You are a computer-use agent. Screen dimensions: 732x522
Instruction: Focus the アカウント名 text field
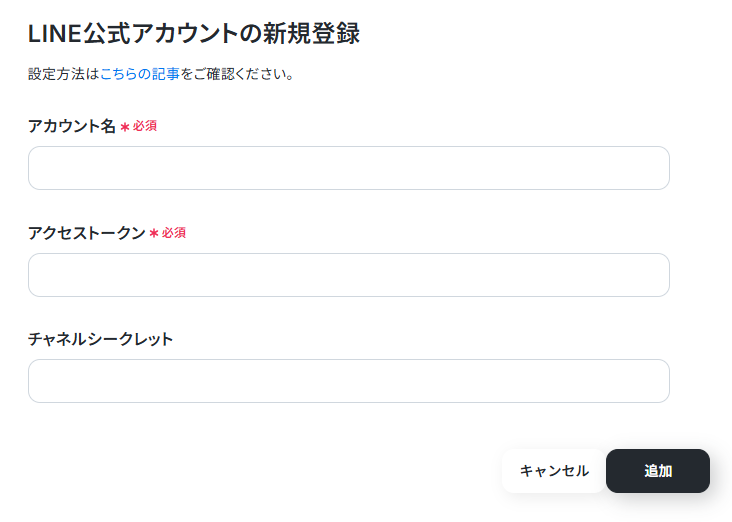(x=349, y=168)
